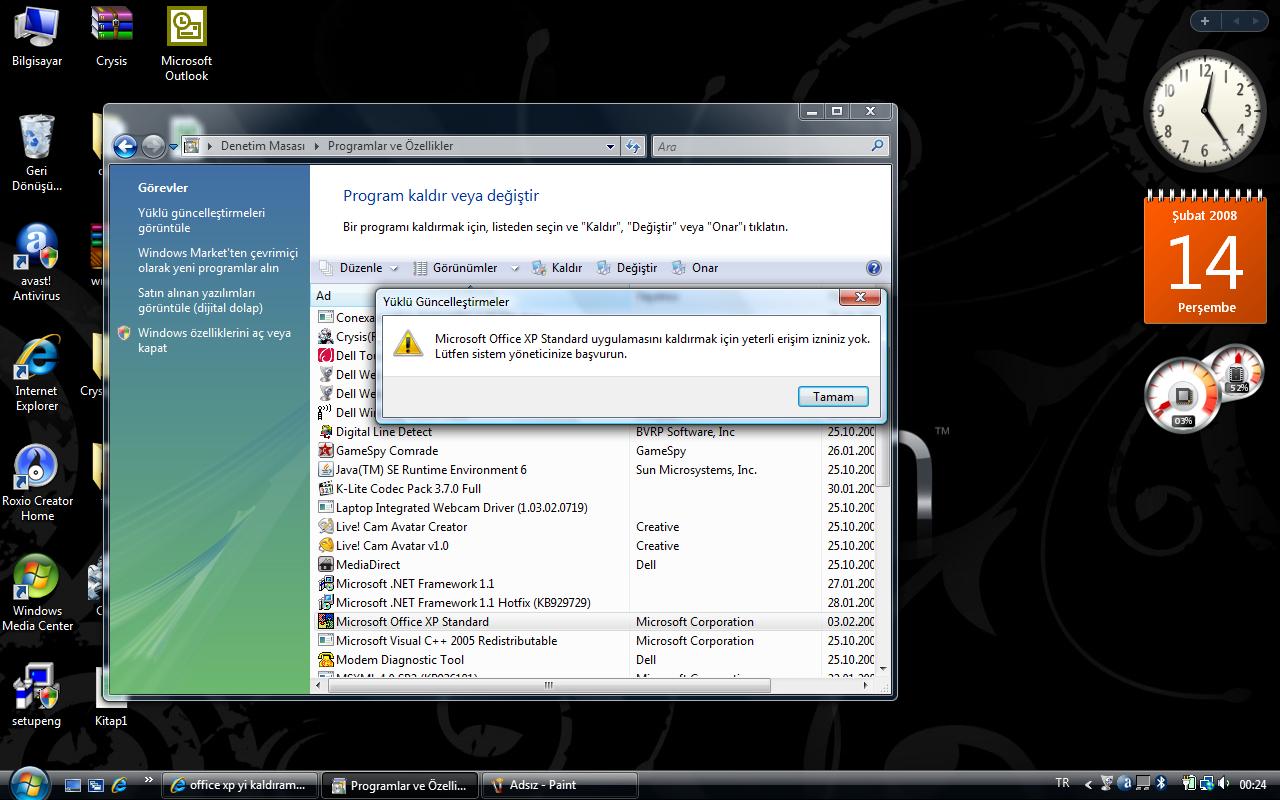
Task: Click Show Desktop in quick launch
Action: click(73, 785)
